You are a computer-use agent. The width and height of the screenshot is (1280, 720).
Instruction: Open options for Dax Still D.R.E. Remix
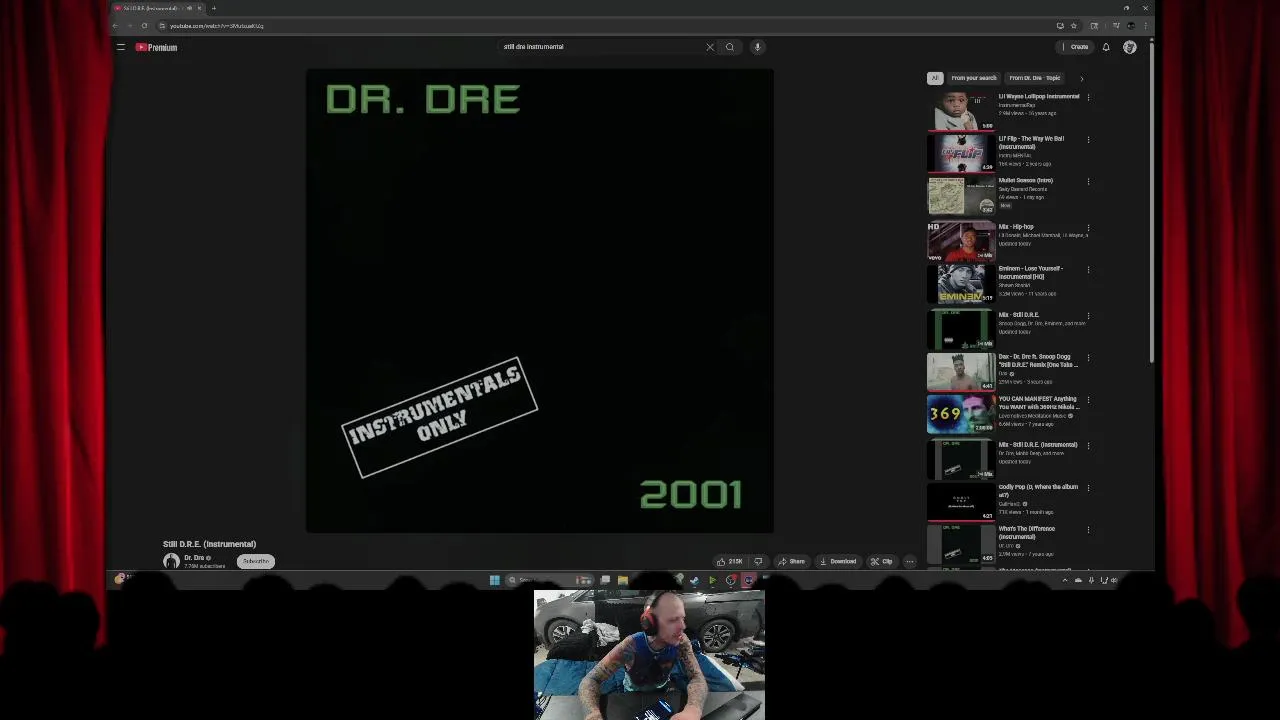pos(1088,357)
